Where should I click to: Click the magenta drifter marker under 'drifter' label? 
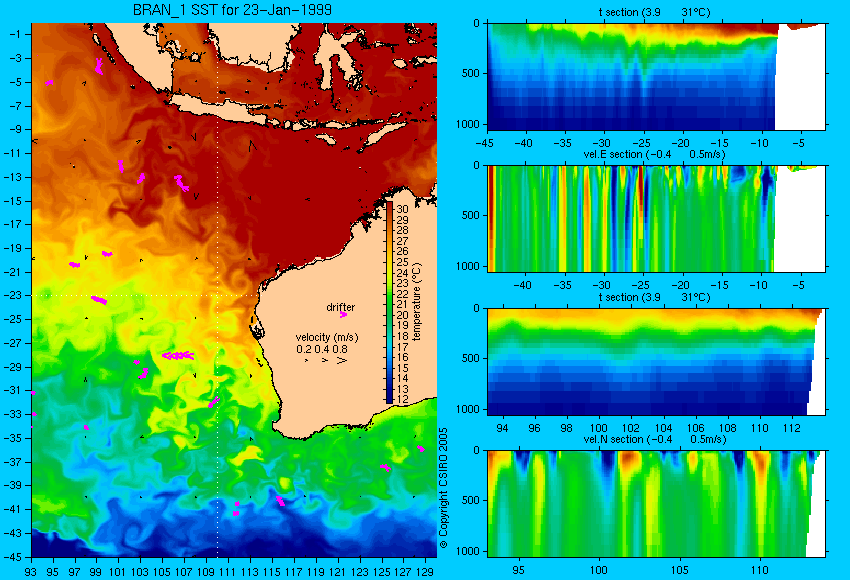pyautogui.click(x=343, y=314)
